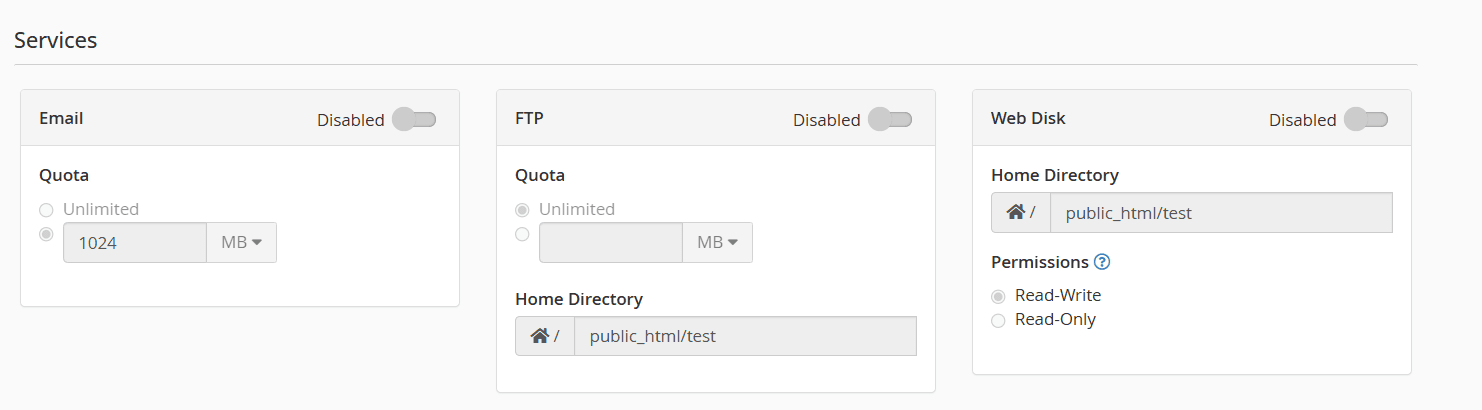This screenshot has width=1482, height=410.
Task: Select the Email Unlimited quota radio button
Action: tap(46, 210)
